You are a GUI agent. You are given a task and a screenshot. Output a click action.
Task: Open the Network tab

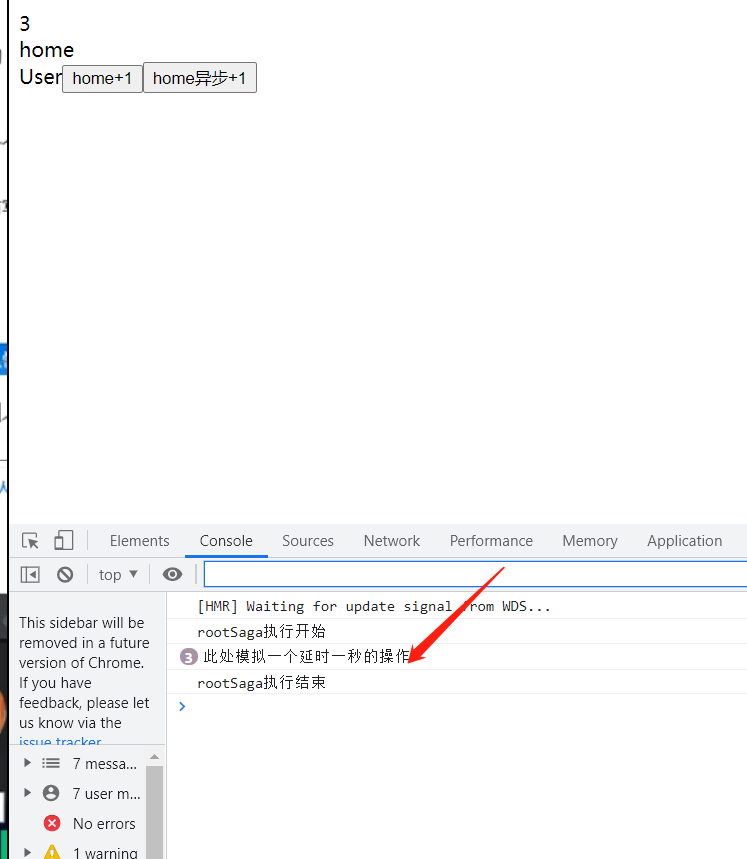[x=392, y=541]
